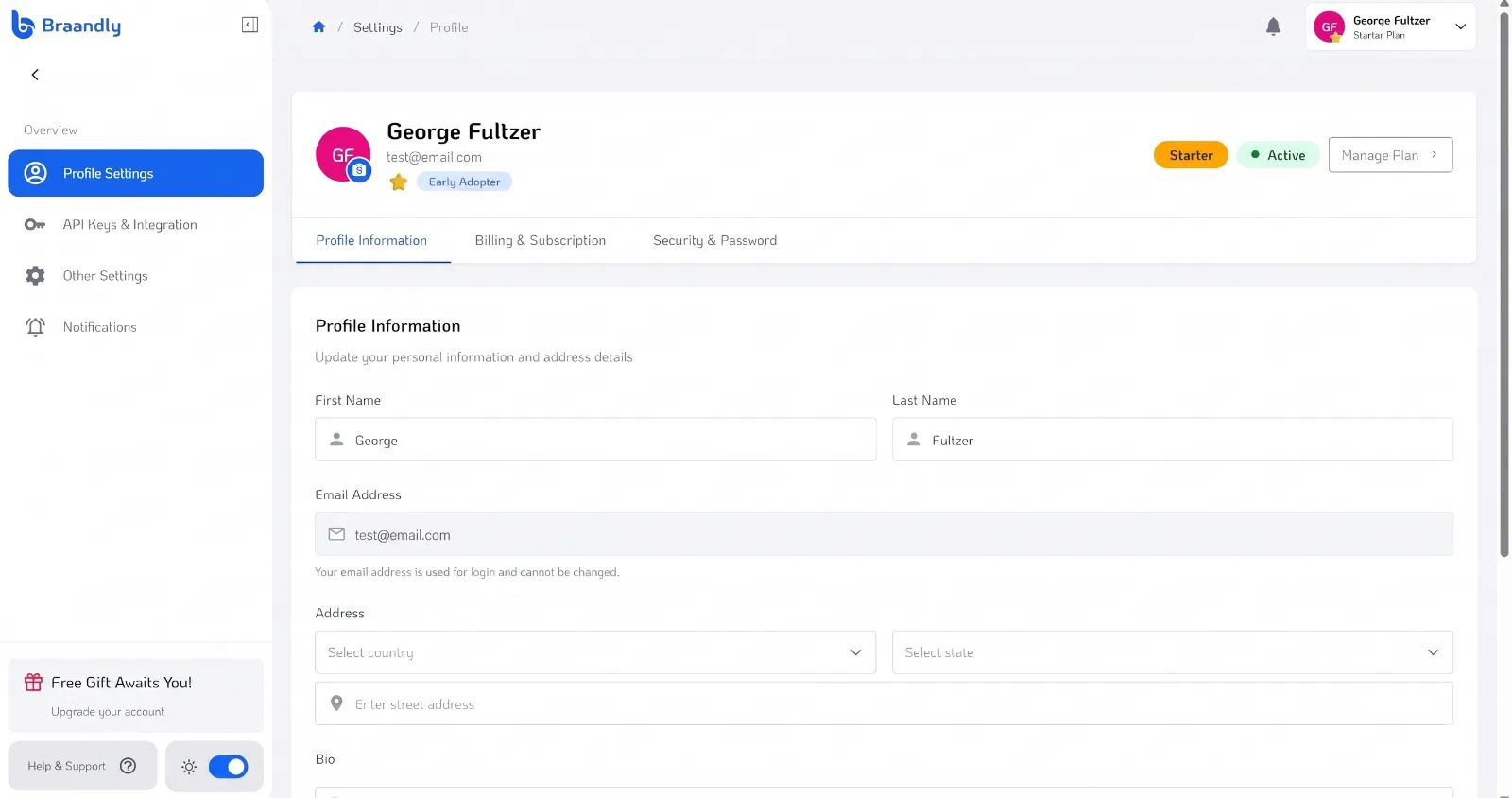Click the First Name input field
1512x798 pixels.
(595, 440)
